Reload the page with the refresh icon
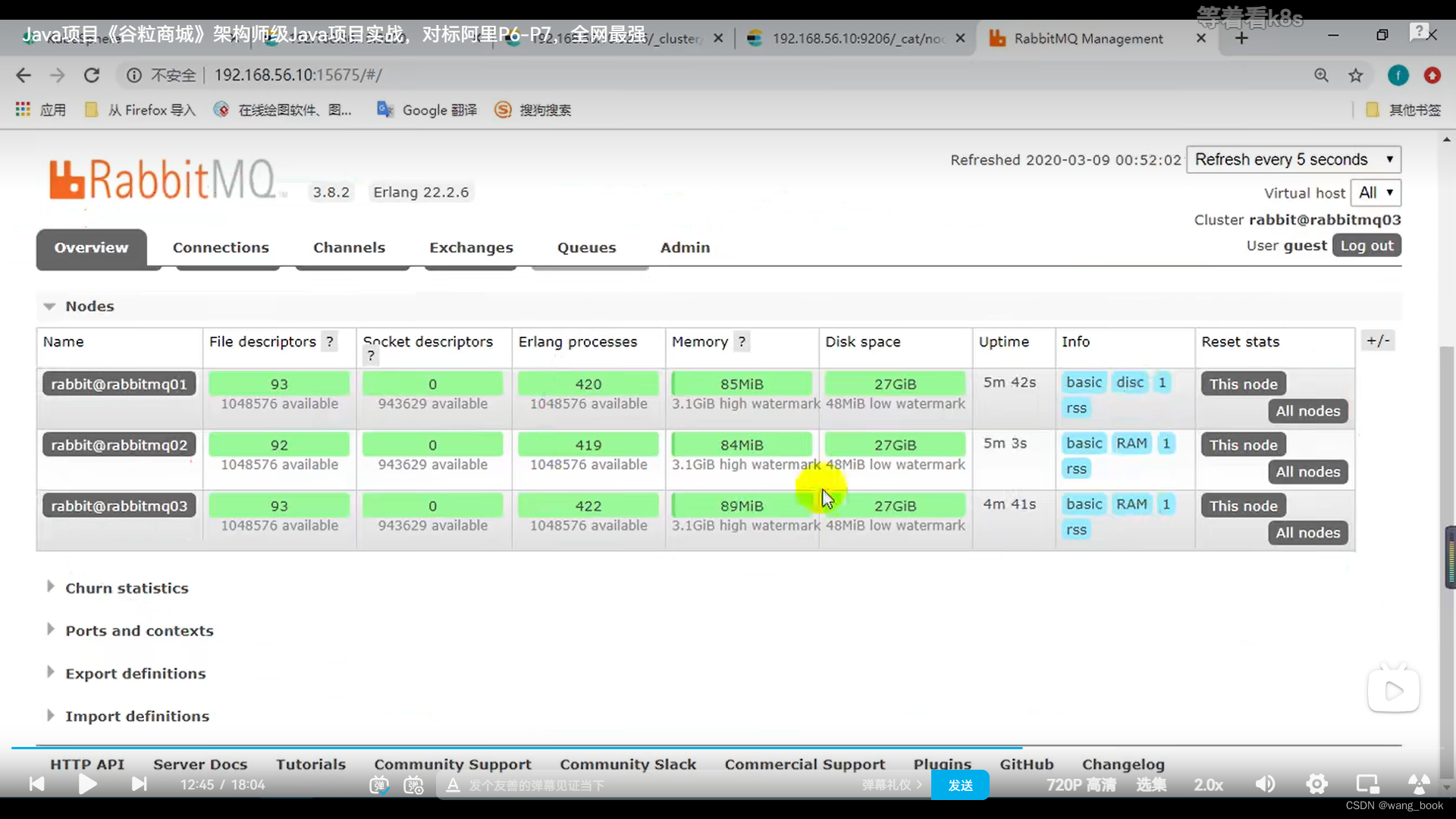1456x819 pixels. 92,75
